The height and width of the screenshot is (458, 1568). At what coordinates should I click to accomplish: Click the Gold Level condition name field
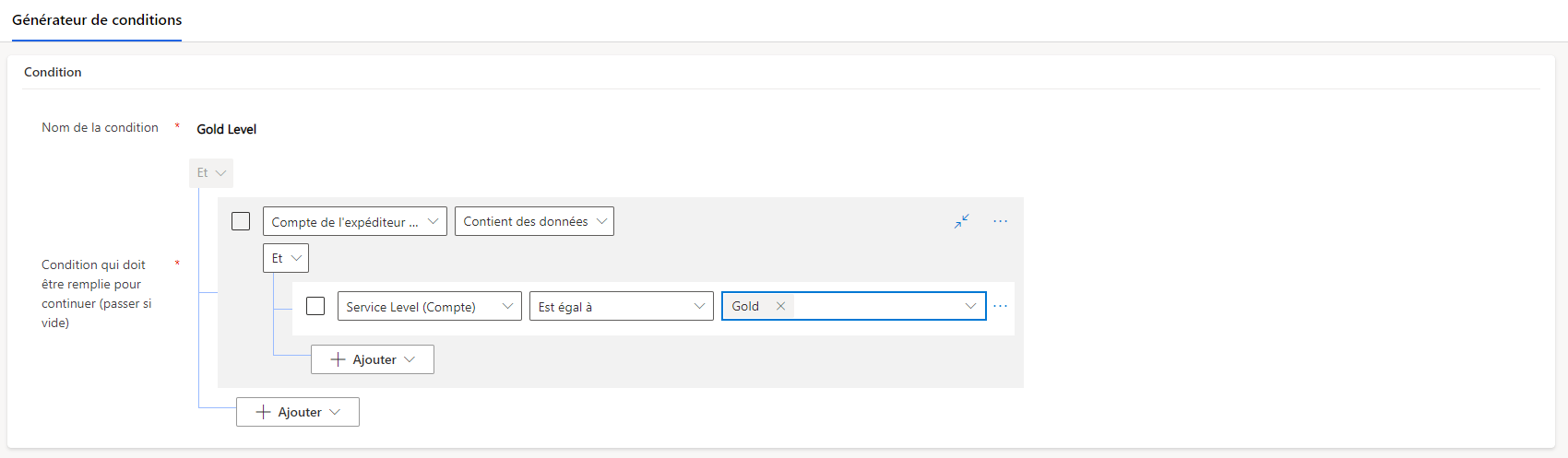coord(227,129)
